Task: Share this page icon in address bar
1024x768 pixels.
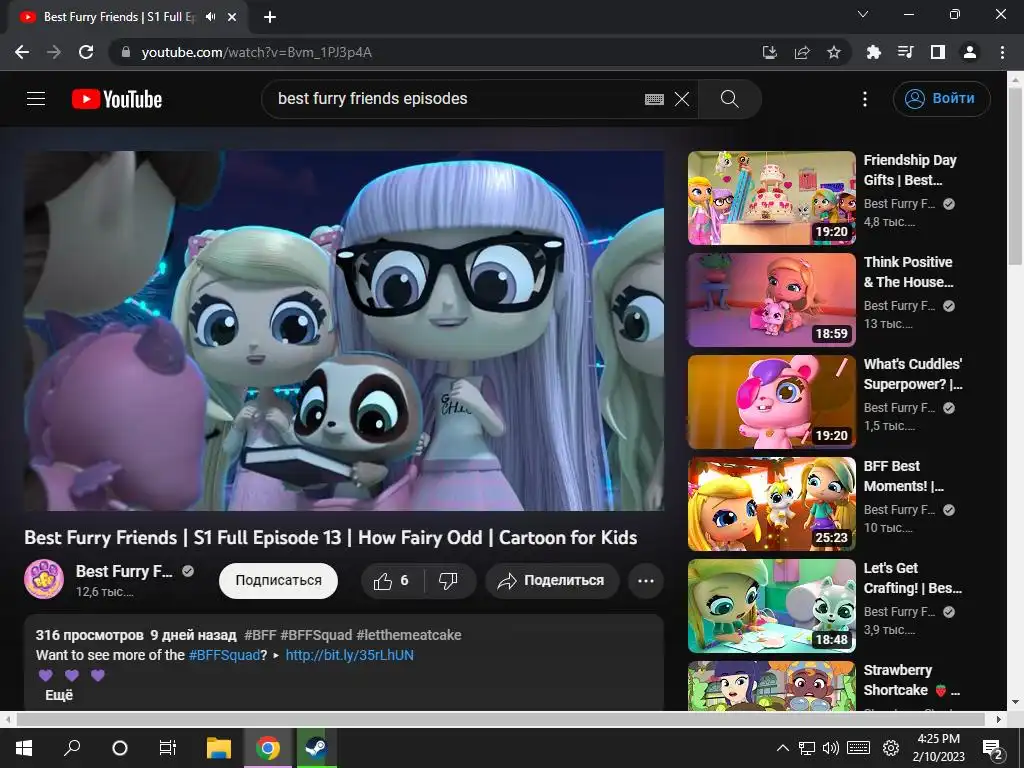Action: (x=802, y=52)
